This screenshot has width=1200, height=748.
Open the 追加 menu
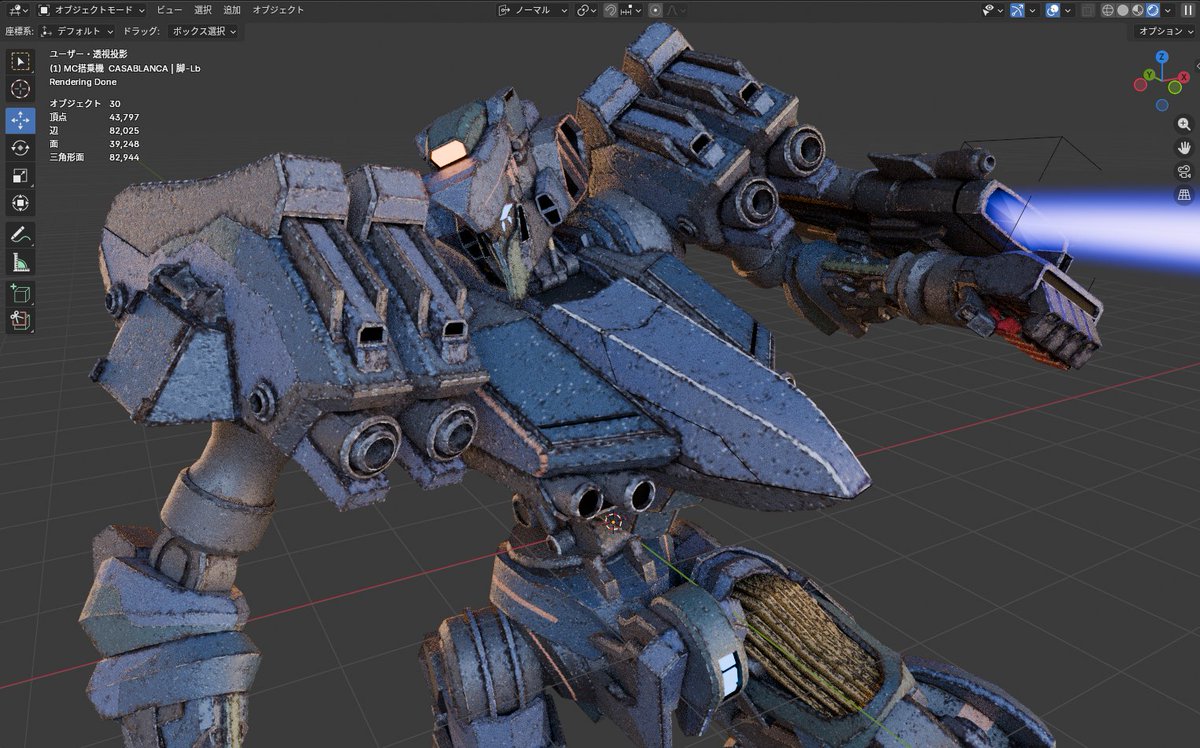pos(232,9)
